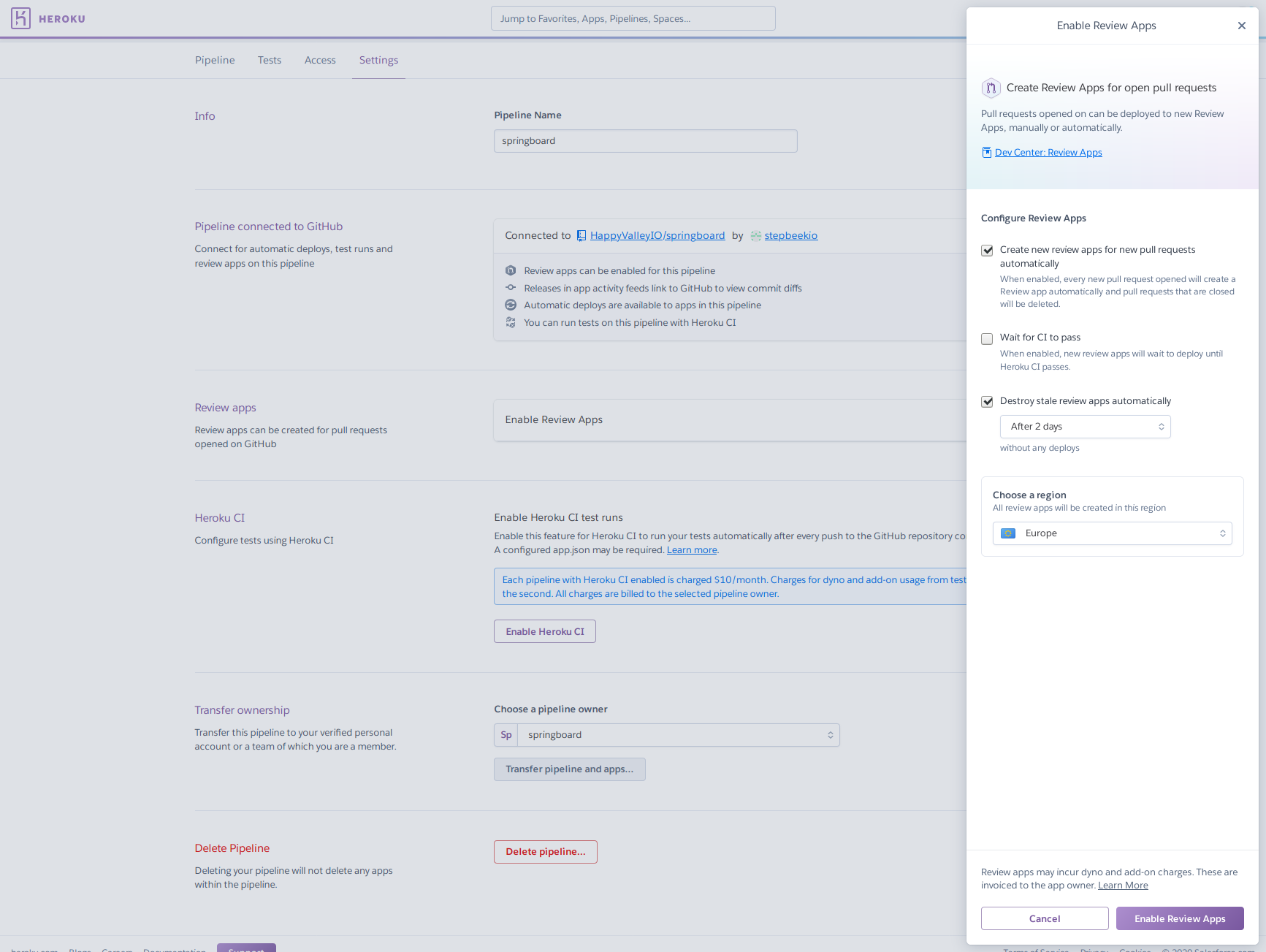Click the 'Delete Pipeline' heading
Viewport: 1266px width, 952px height.
pyautogui.click(x=232, y=848)
